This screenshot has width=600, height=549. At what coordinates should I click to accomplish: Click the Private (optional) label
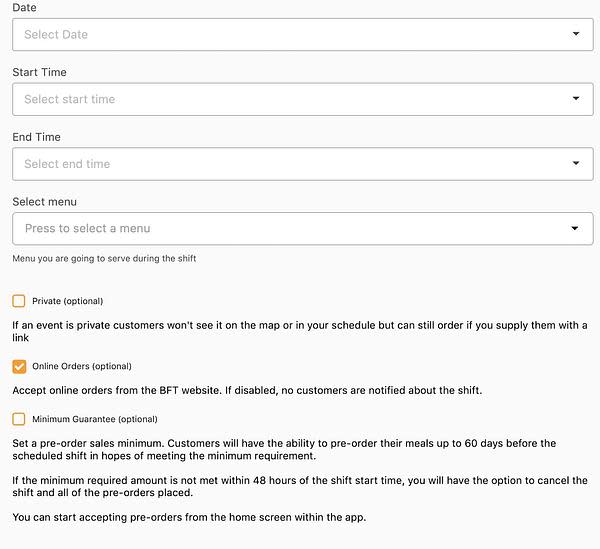(68, 301)
